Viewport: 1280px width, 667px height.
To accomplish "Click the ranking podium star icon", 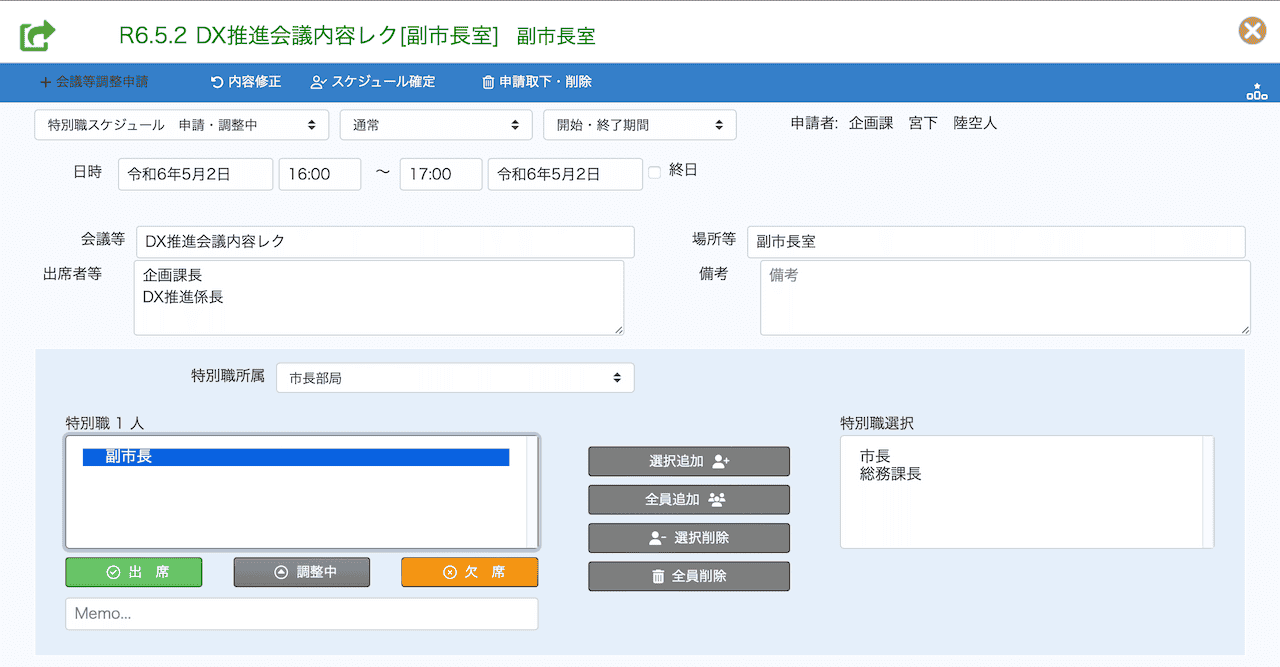I will coord(1256,91).
